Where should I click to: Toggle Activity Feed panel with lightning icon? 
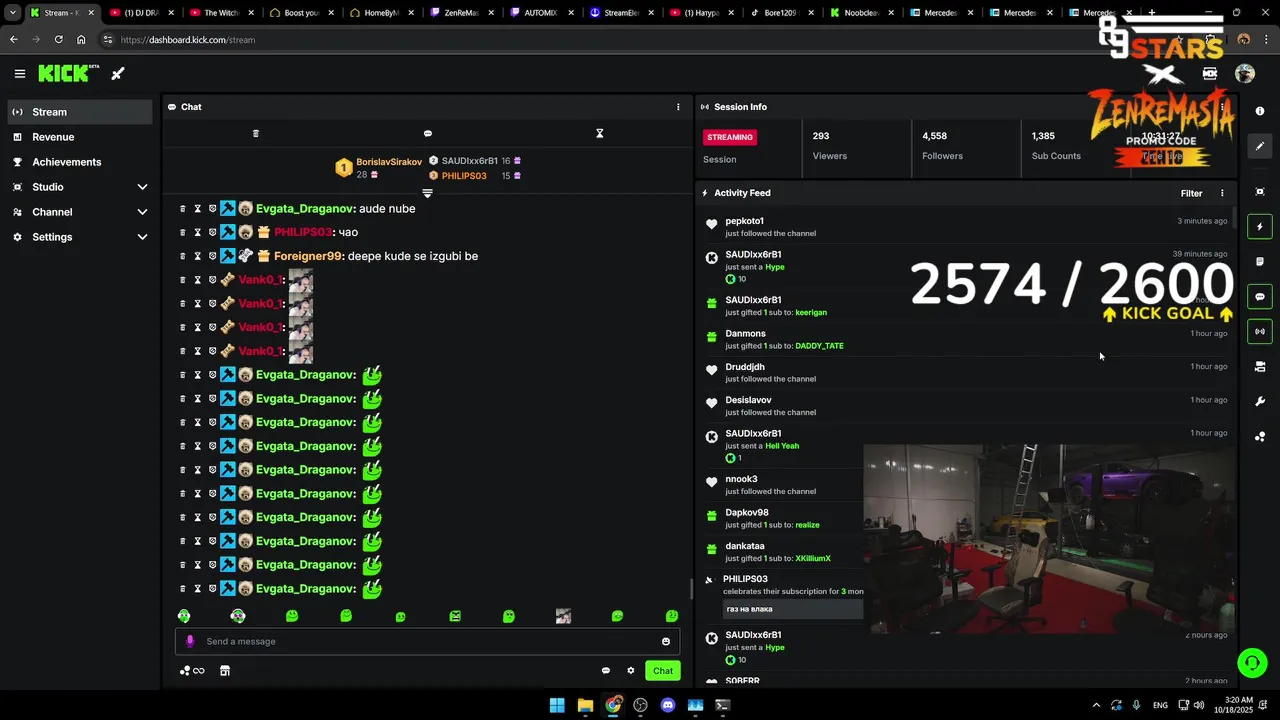coord(1260,227)
